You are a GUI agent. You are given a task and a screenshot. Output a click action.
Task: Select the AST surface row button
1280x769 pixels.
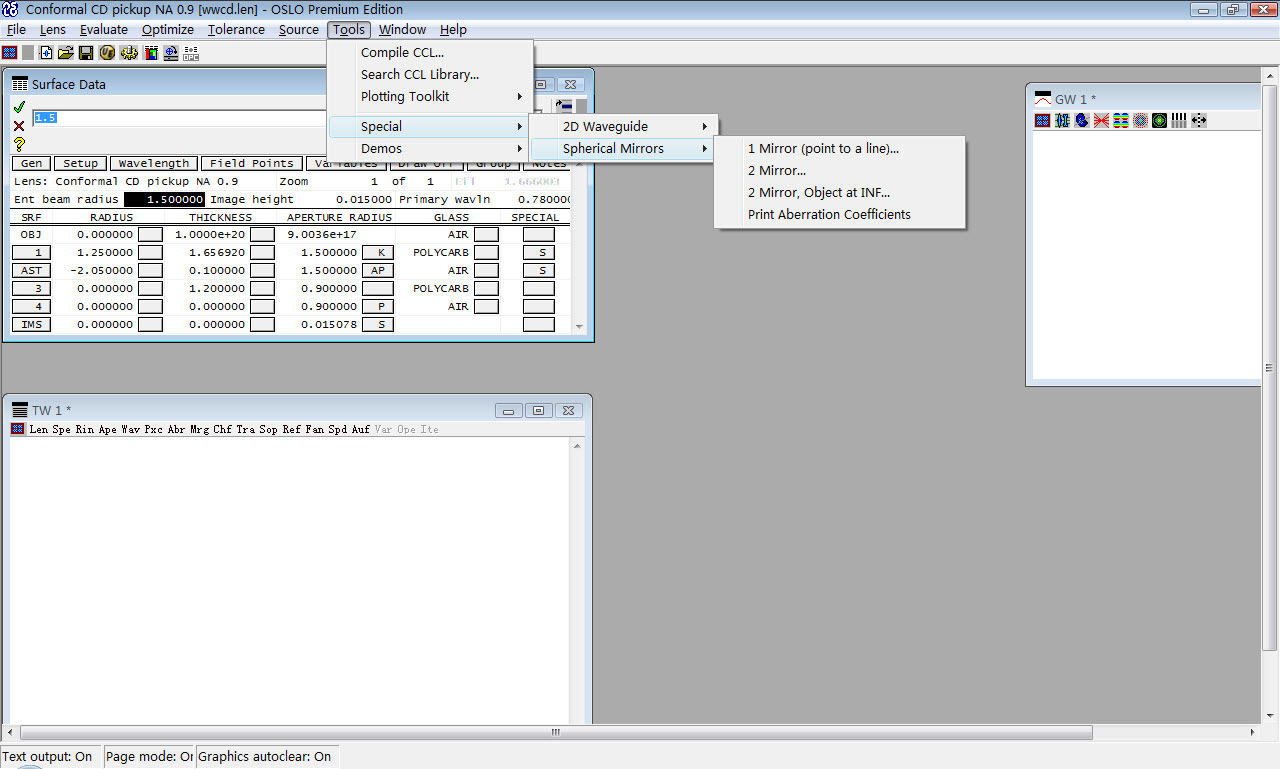(x=31, y=270)
